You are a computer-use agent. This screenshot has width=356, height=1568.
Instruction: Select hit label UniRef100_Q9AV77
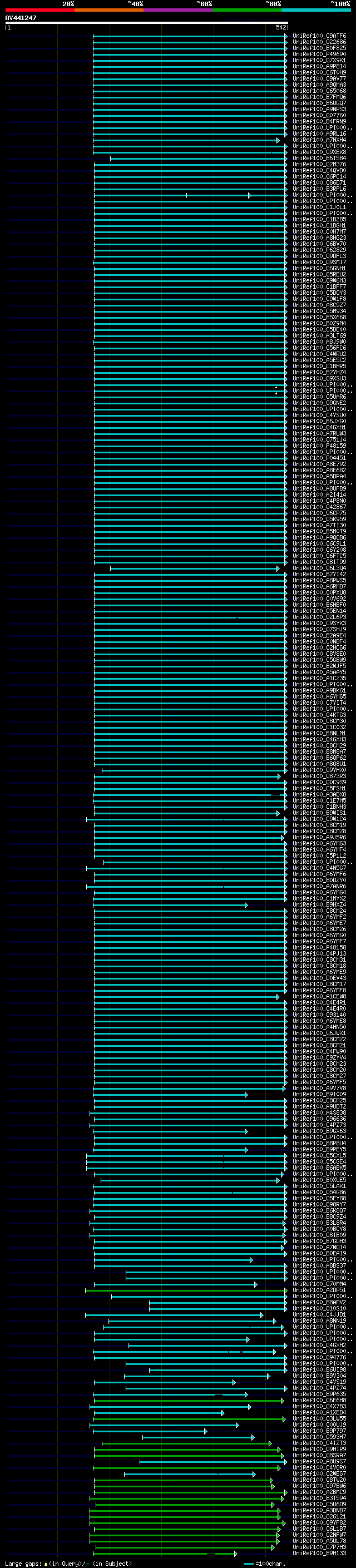(319, 78)
